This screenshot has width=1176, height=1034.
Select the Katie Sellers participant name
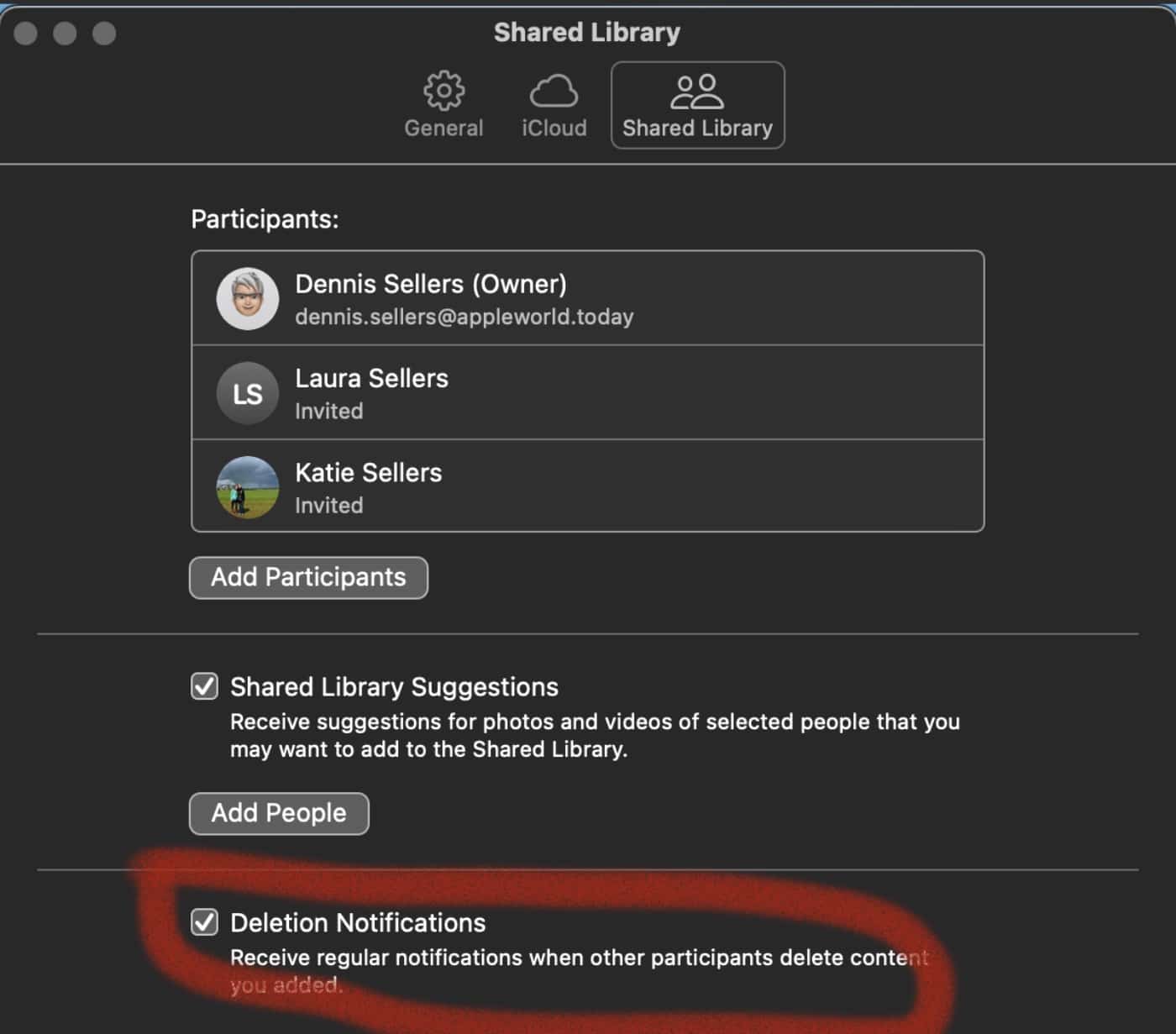click(368, 473)
